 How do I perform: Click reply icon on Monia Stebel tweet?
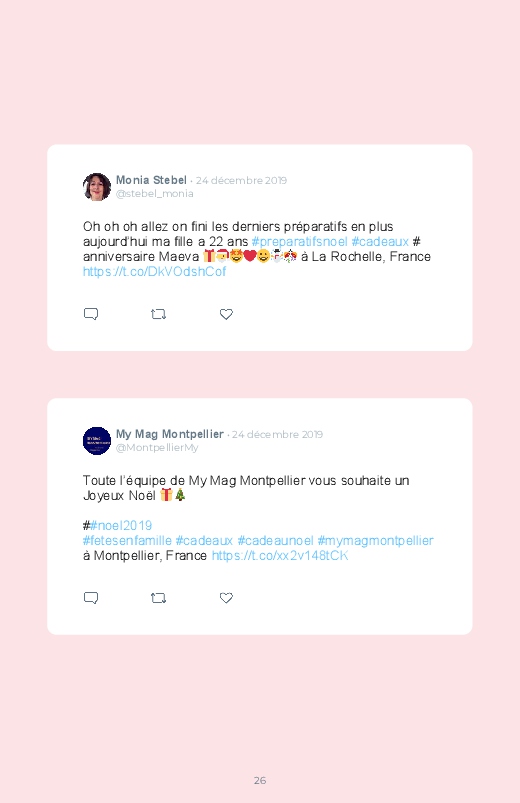[91, 314]
